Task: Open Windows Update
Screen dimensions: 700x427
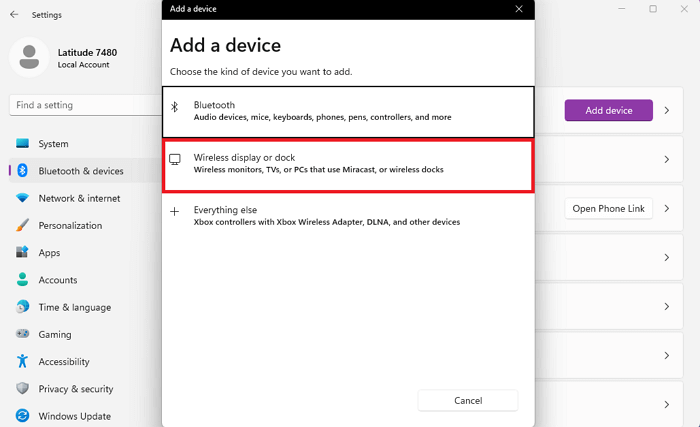Action: (85, 416)
